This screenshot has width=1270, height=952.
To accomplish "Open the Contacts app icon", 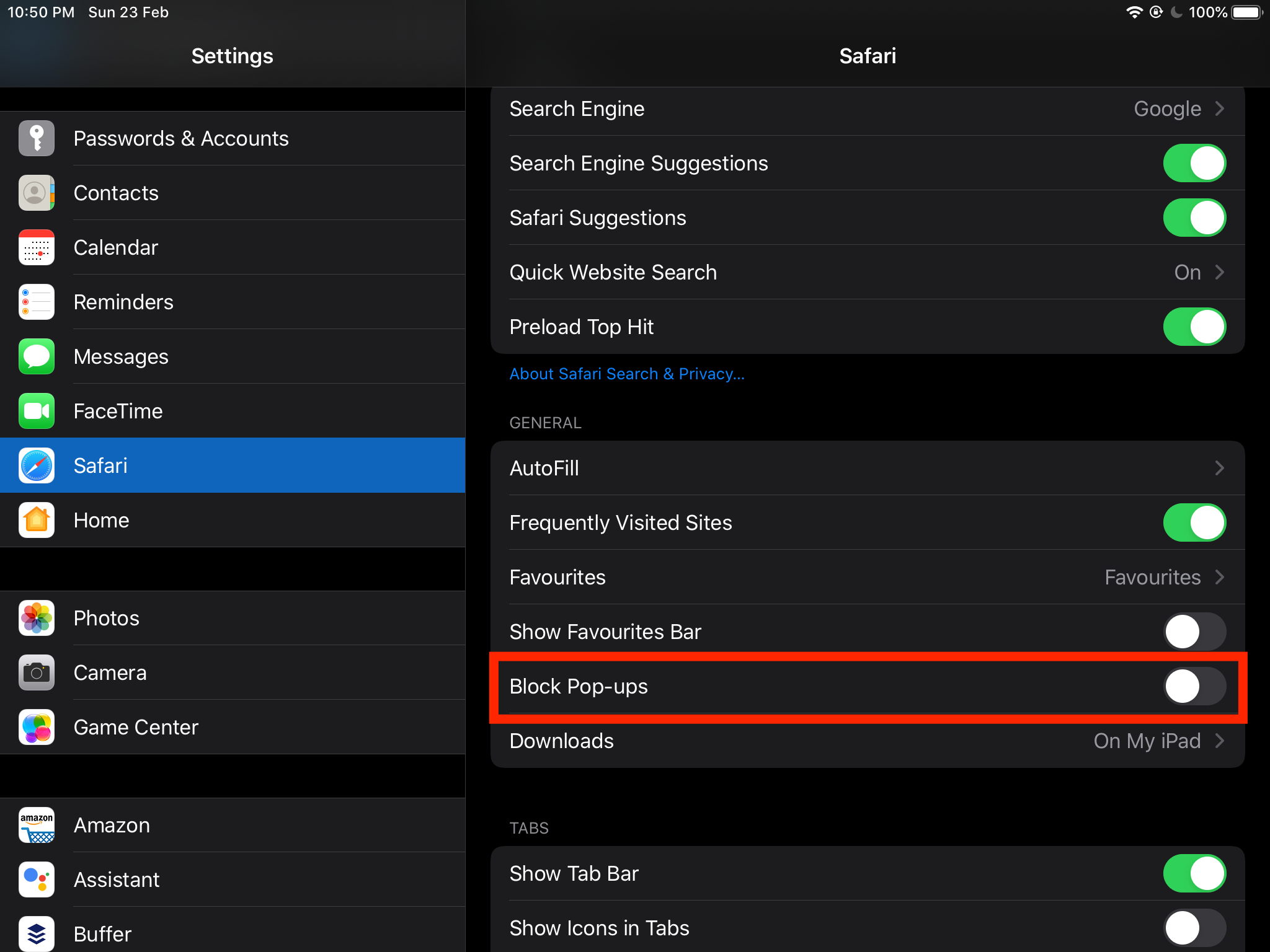I will coord(37,193).
